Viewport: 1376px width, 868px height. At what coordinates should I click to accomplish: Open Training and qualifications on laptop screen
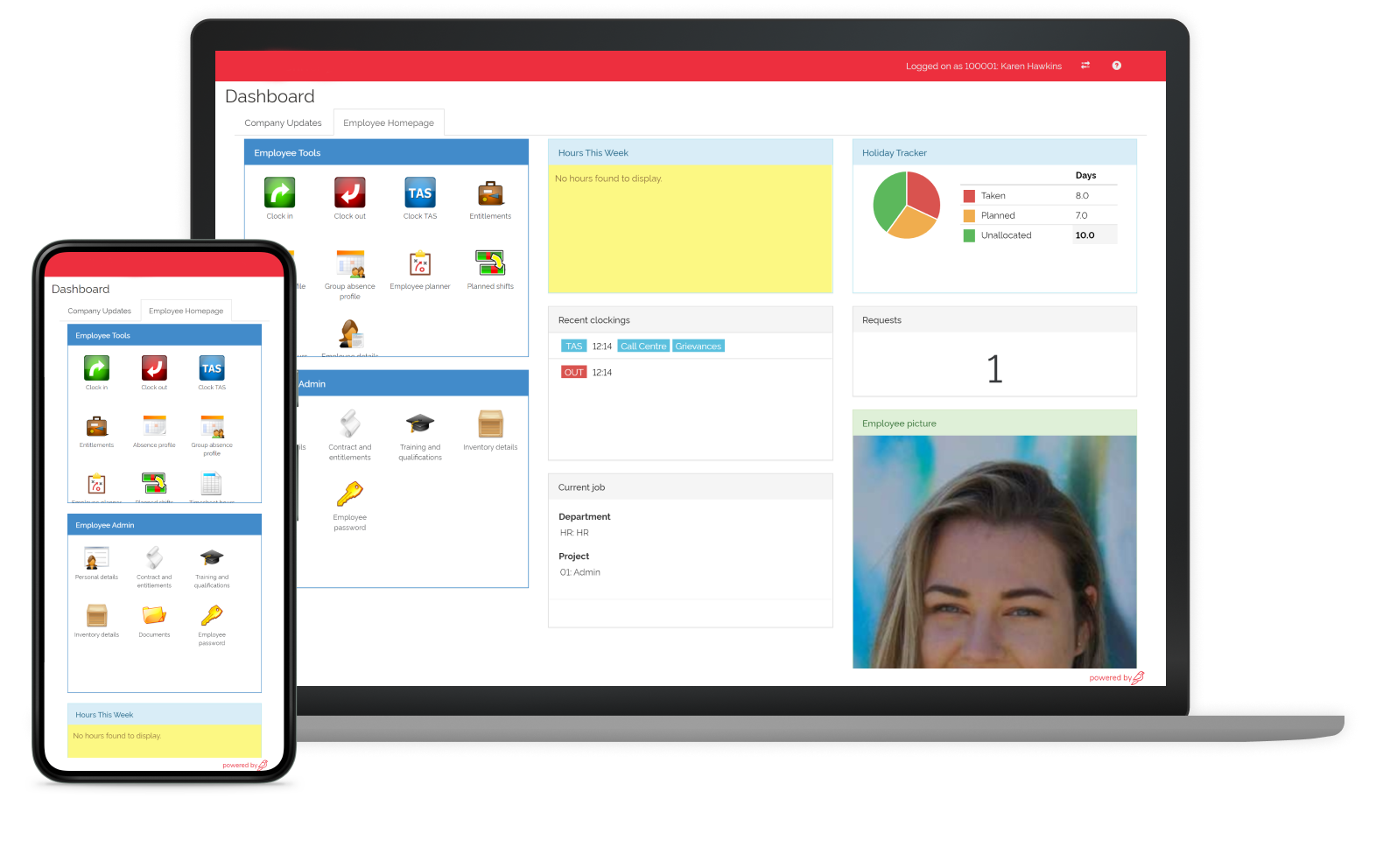click(x=420, y=424)
